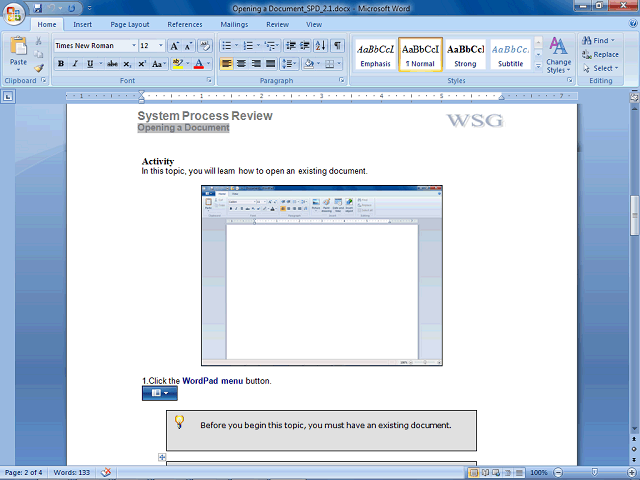This screenshot has height=480, width=640.
Task: Open the View tab
Action: point(314,24)
